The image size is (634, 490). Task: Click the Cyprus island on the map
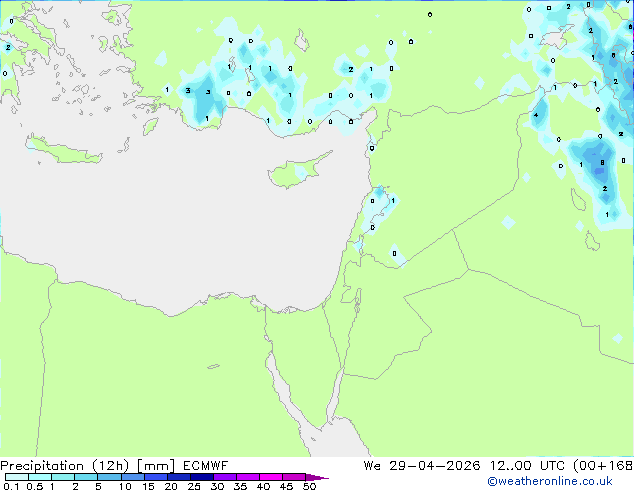297,171
